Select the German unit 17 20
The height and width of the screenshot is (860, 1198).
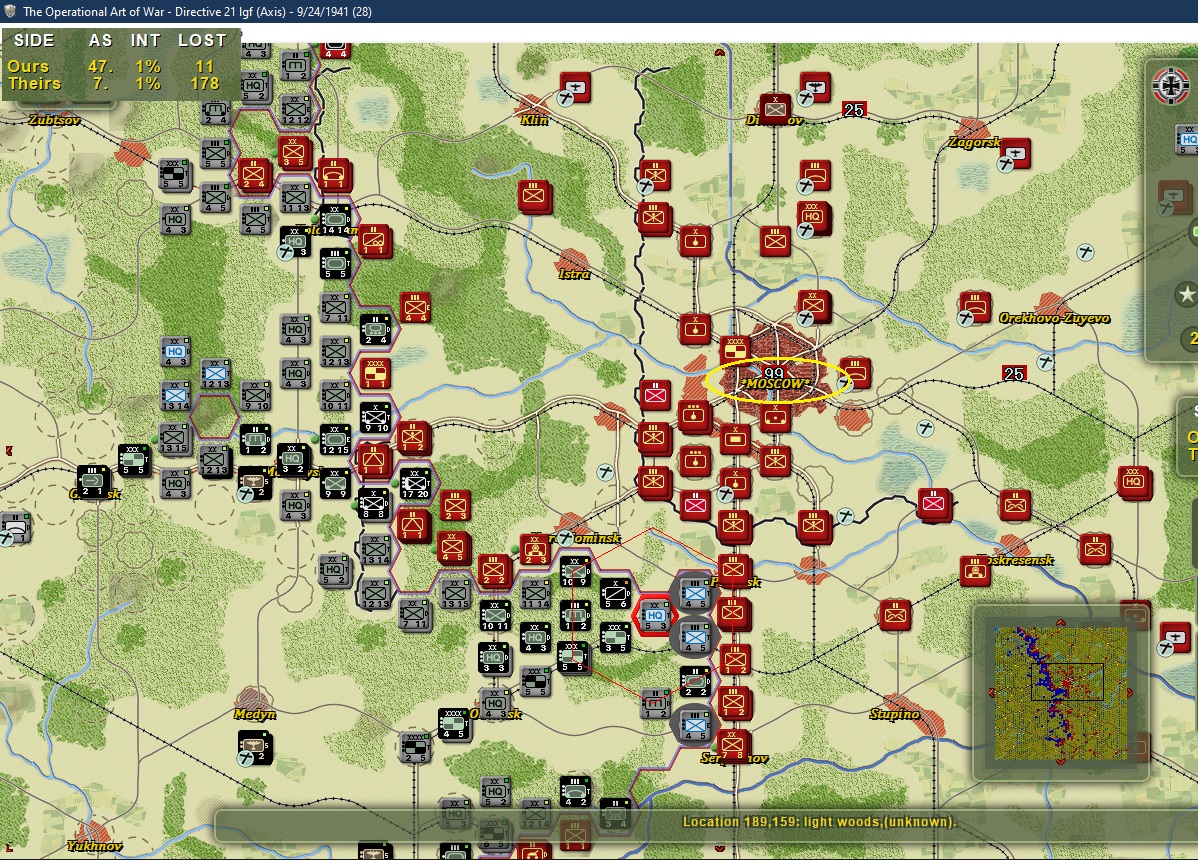(415, 484)
